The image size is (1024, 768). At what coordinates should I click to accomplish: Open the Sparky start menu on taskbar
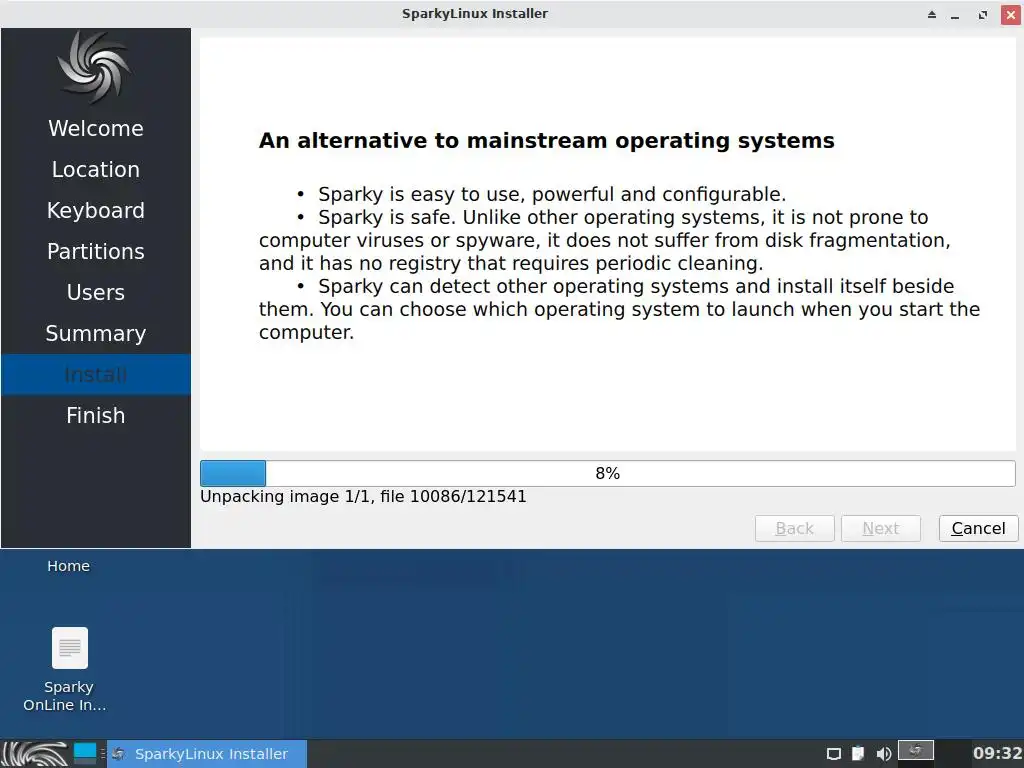tap(35, 754)
